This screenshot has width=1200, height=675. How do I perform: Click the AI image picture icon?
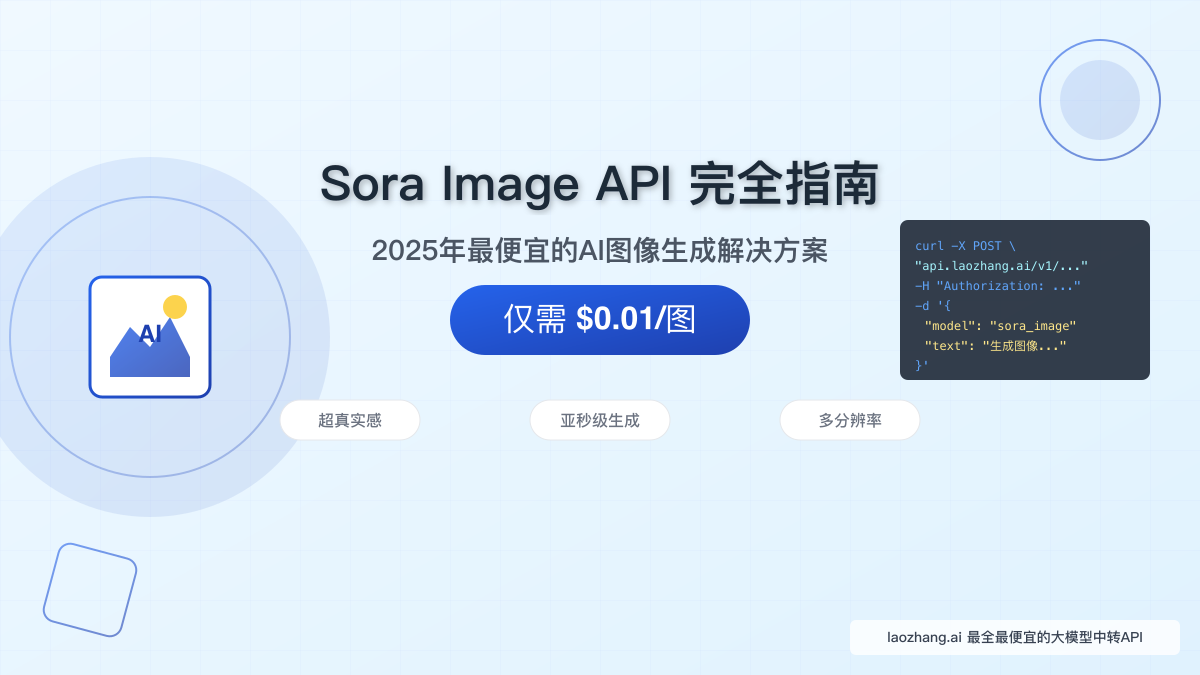[x=150, y=337]
